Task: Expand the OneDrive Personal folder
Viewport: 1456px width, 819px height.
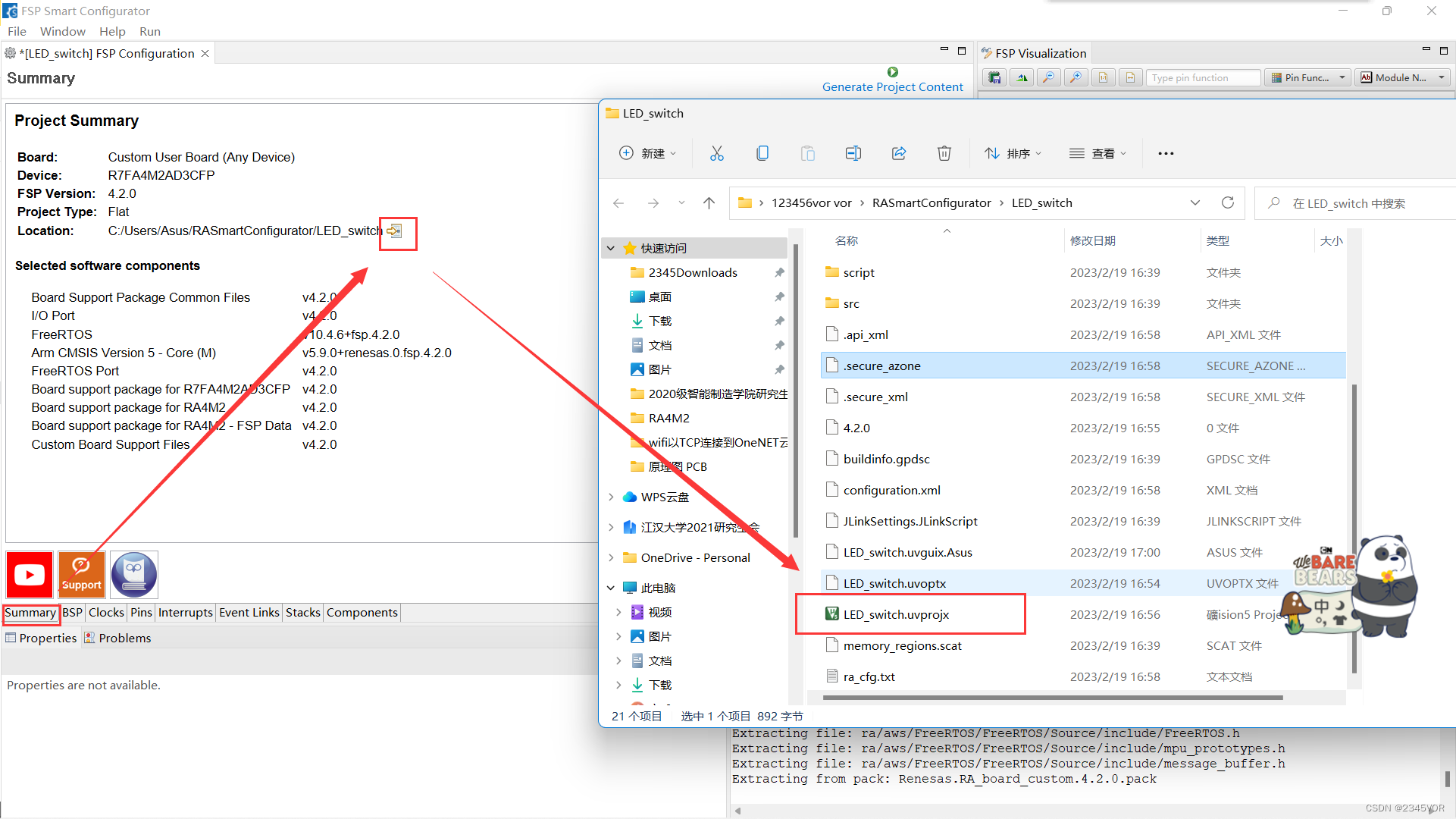Action: pyautogui.click(x=613, y=557)
